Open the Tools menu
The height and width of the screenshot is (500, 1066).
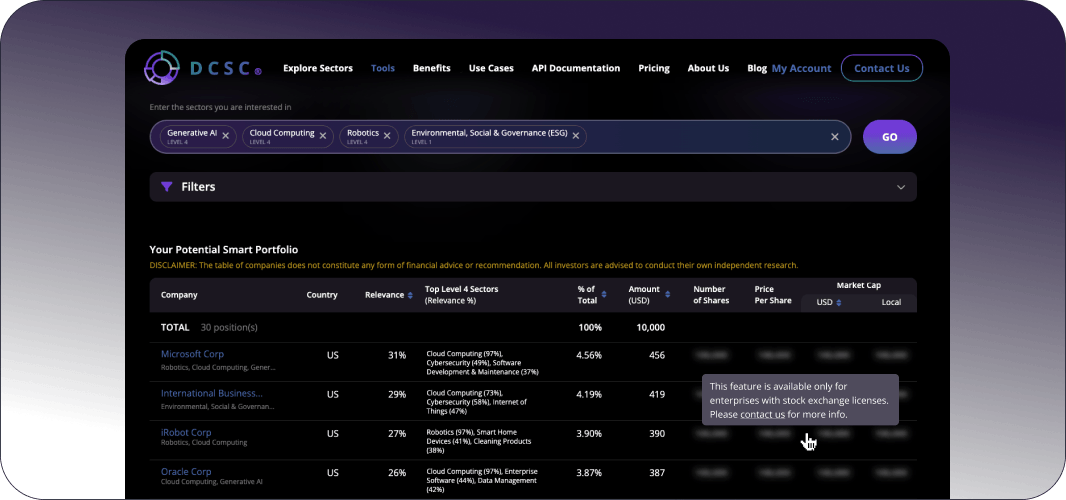[383, 68]
